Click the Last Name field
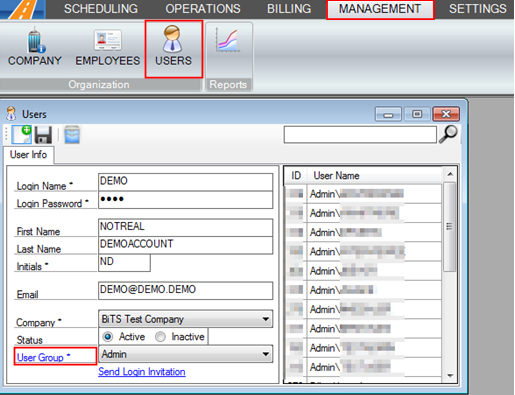515x395 pixels. point(186,245)
